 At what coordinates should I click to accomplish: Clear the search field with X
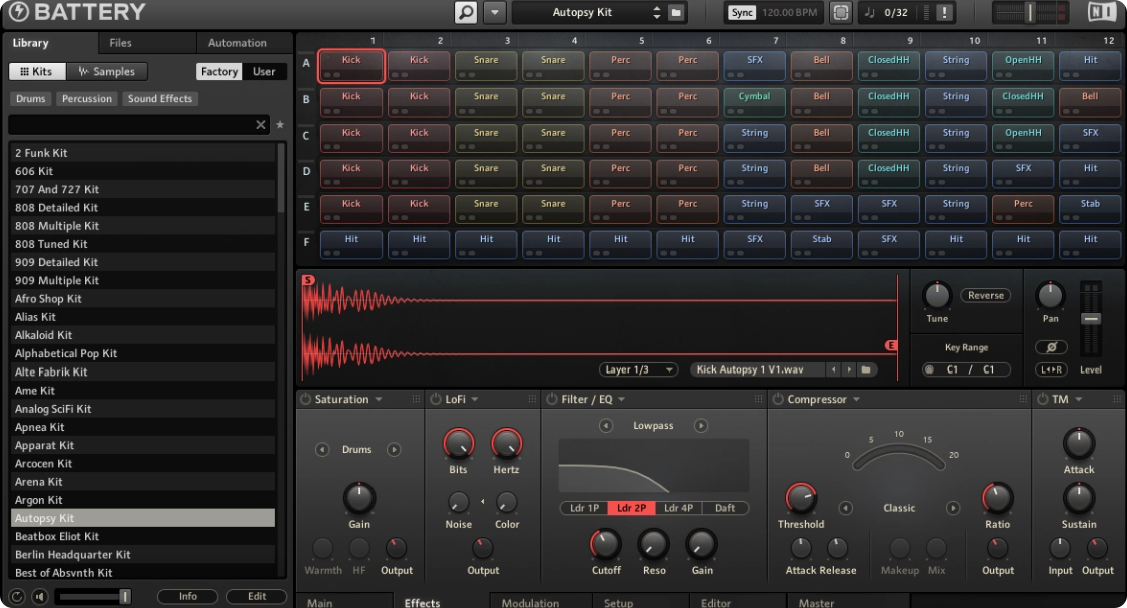(x=261, y=125)
